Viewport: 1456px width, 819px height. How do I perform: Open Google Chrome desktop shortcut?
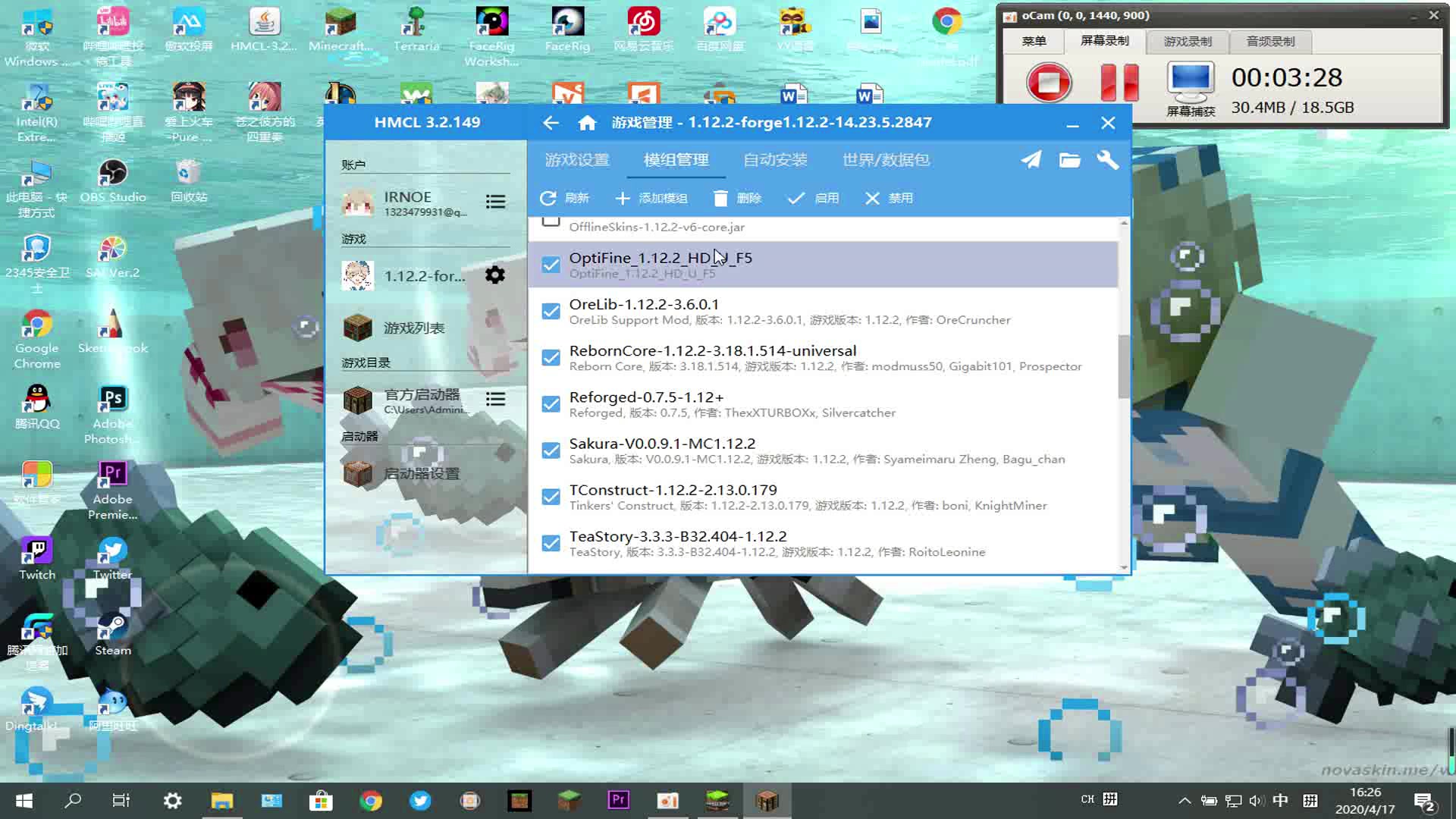tap(37, 340)
